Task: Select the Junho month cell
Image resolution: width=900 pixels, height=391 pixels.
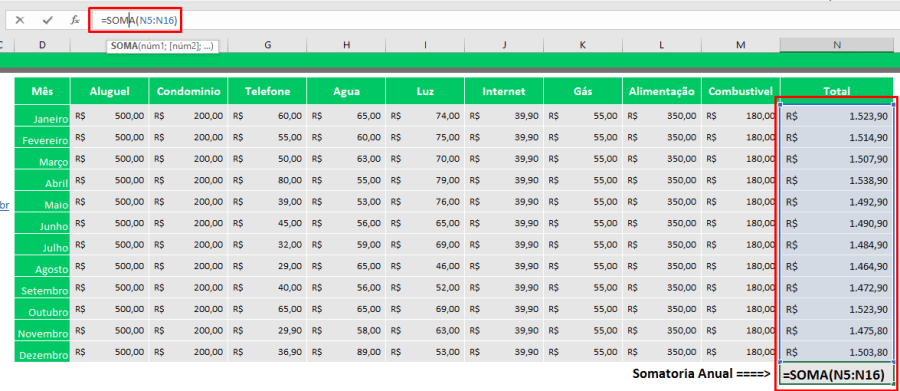Action: tap(42, 223)
